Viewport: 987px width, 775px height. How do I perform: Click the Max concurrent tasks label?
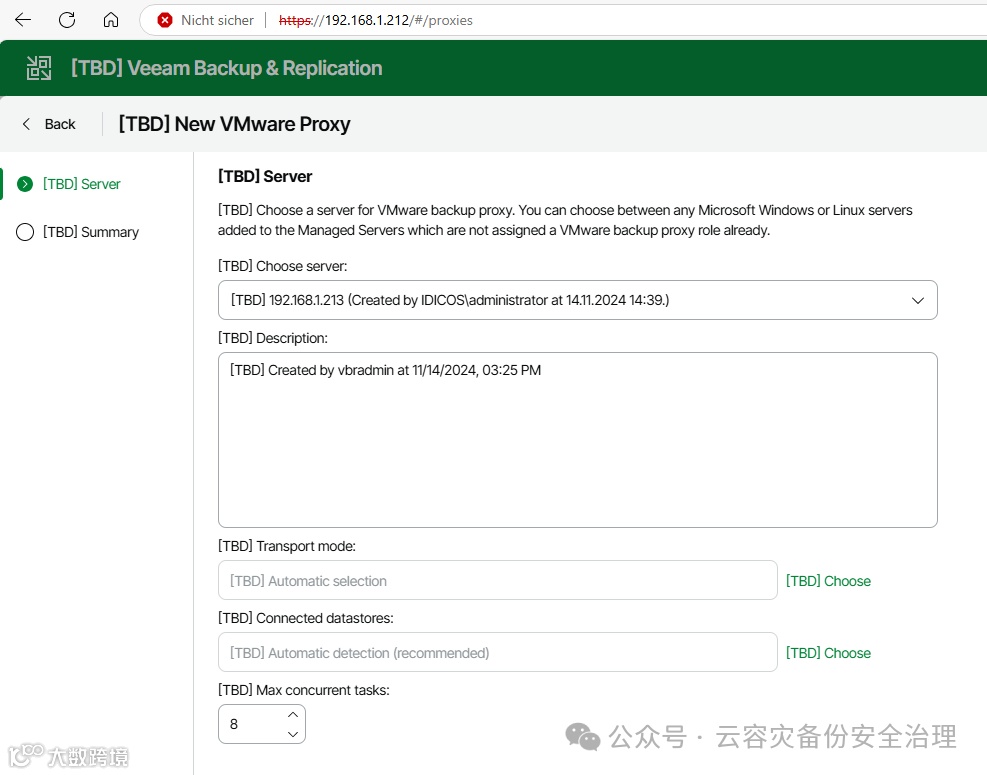(304, 690)
